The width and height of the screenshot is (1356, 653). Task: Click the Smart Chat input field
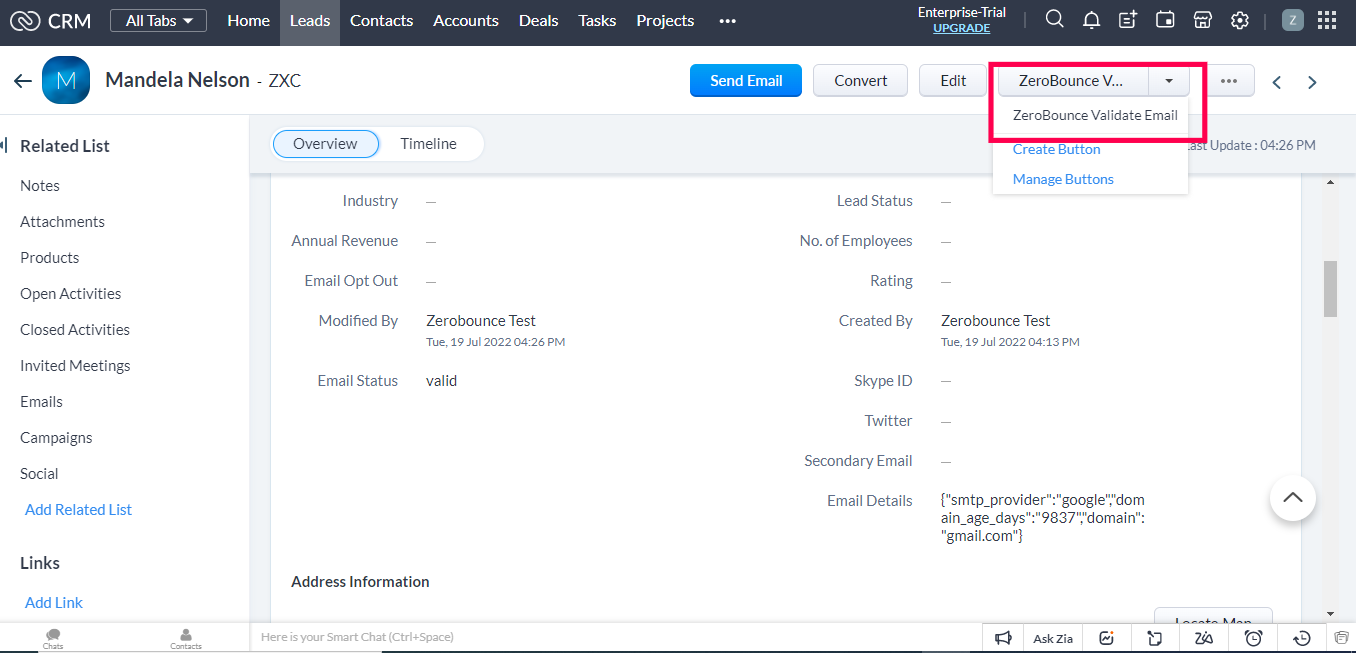(615, 637)
